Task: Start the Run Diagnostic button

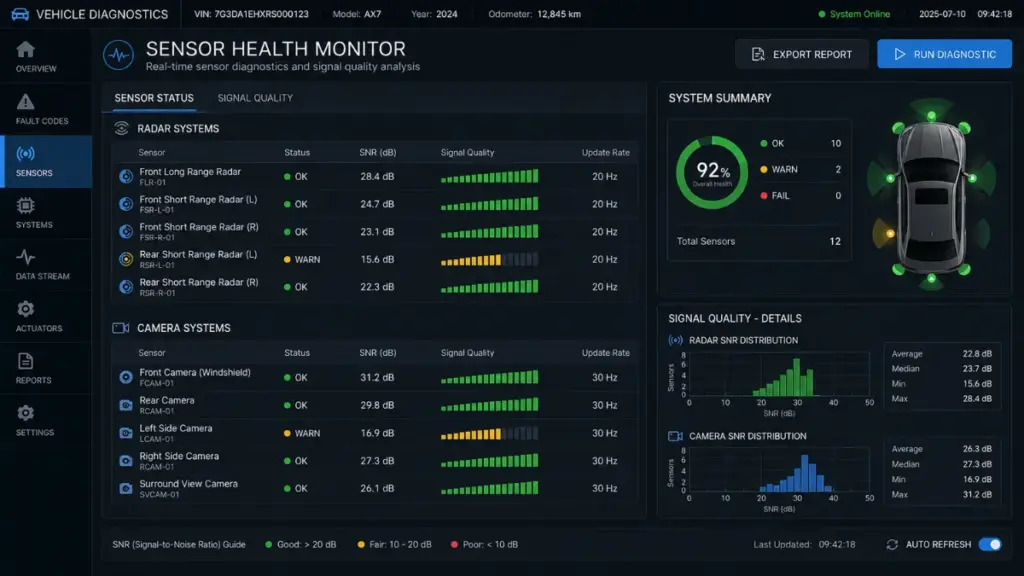Action: point(944,54)
